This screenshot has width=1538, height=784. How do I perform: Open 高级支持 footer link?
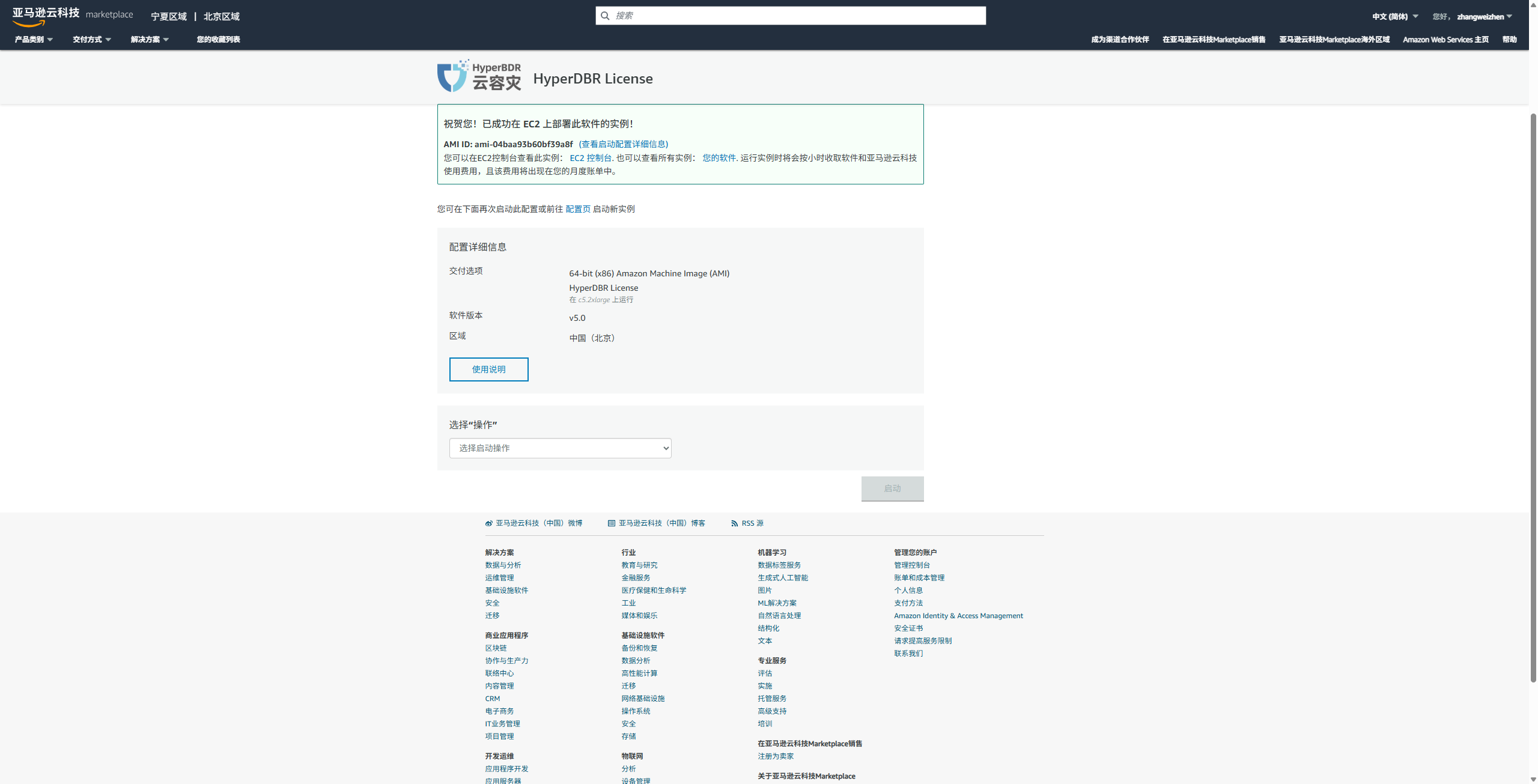772,711
